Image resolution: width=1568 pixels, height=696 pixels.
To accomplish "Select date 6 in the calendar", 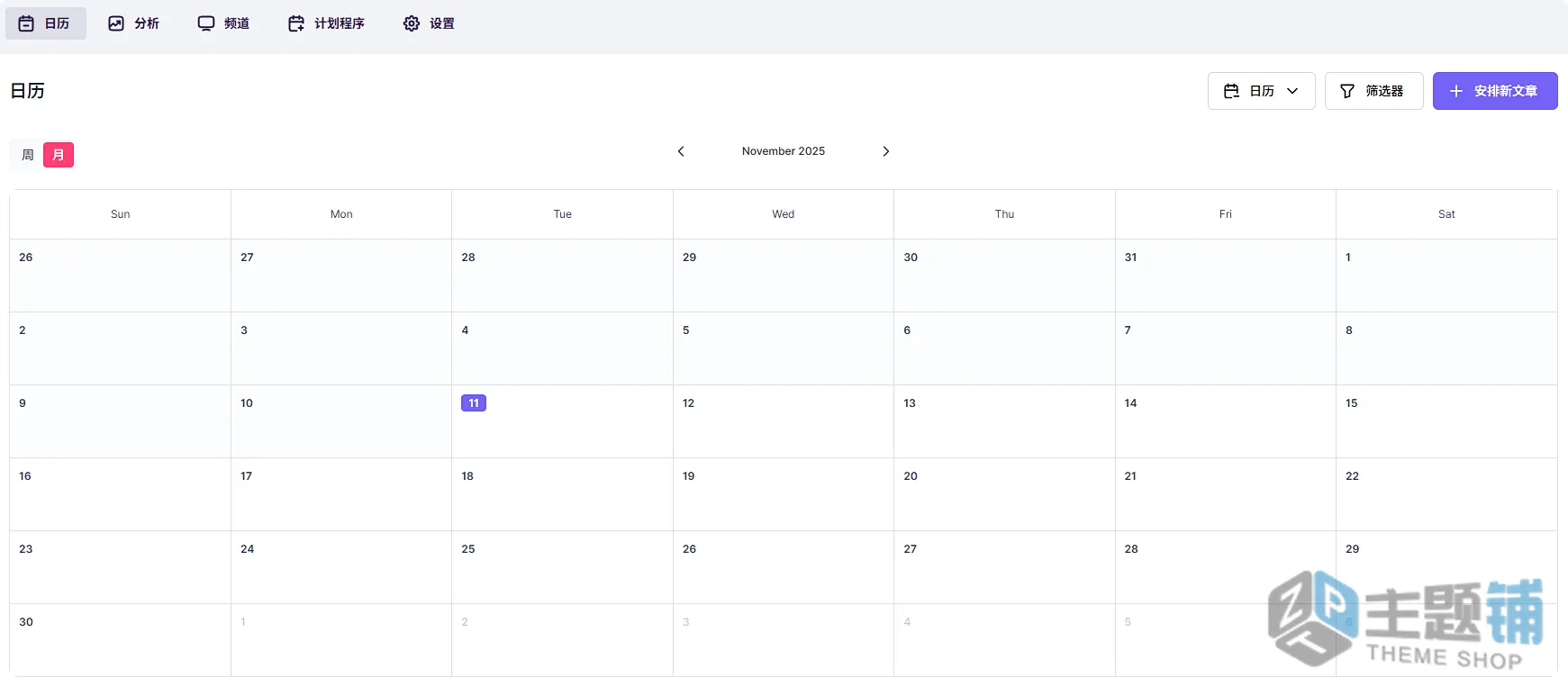I will click(1005, 348).
